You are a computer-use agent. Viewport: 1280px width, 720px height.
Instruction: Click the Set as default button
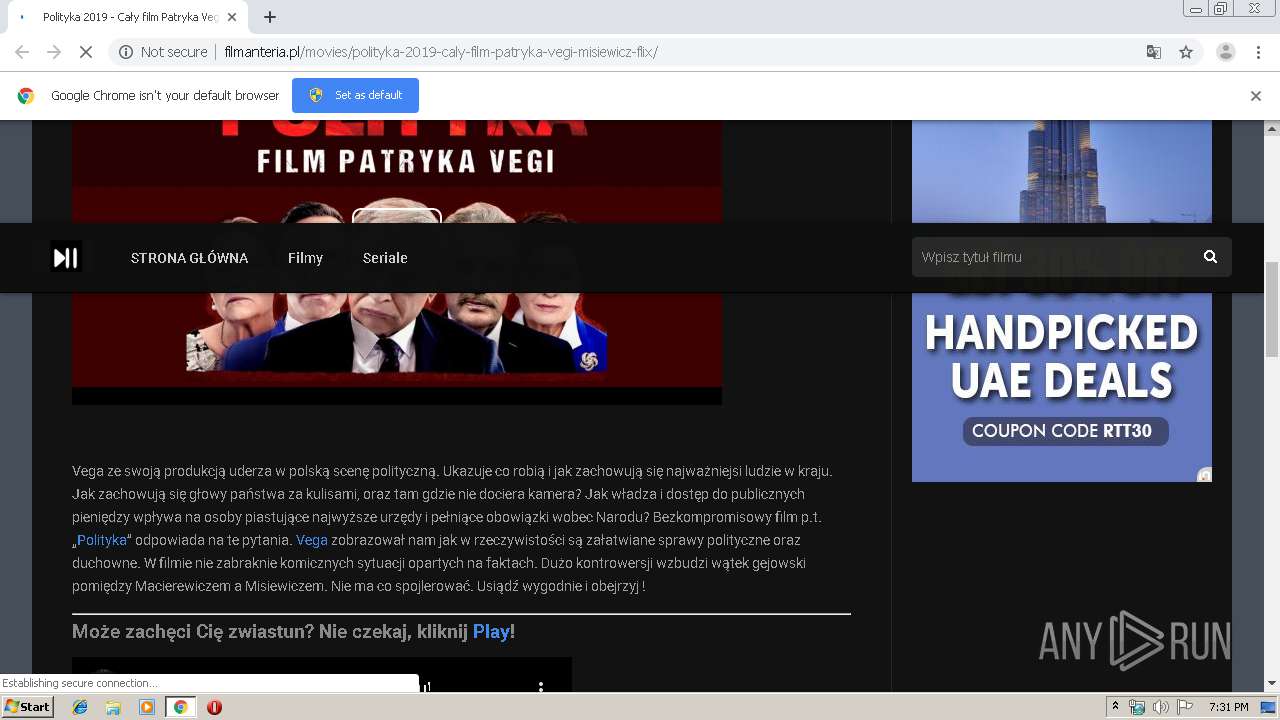355,95
